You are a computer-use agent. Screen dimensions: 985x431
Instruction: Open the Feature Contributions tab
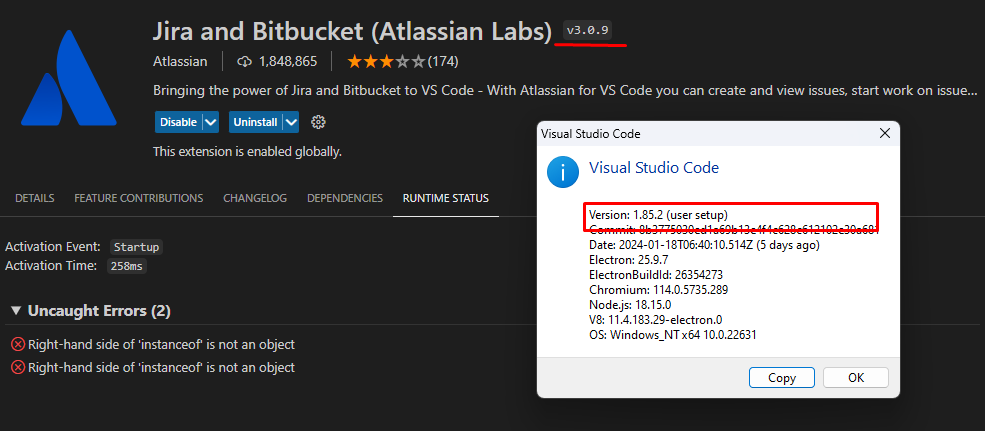pyautogui.click(x=139, y=198)
